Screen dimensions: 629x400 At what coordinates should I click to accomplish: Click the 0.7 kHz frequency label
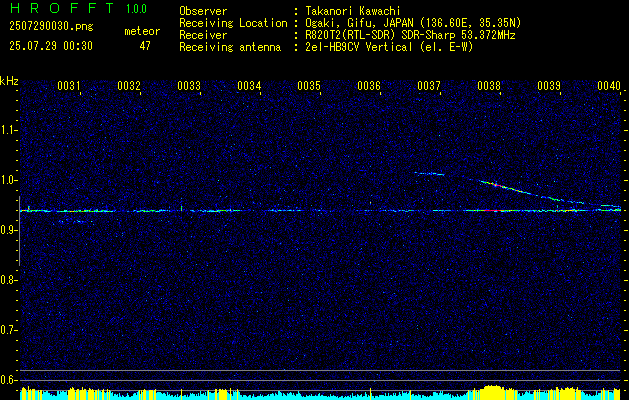(x=8, y=330)
